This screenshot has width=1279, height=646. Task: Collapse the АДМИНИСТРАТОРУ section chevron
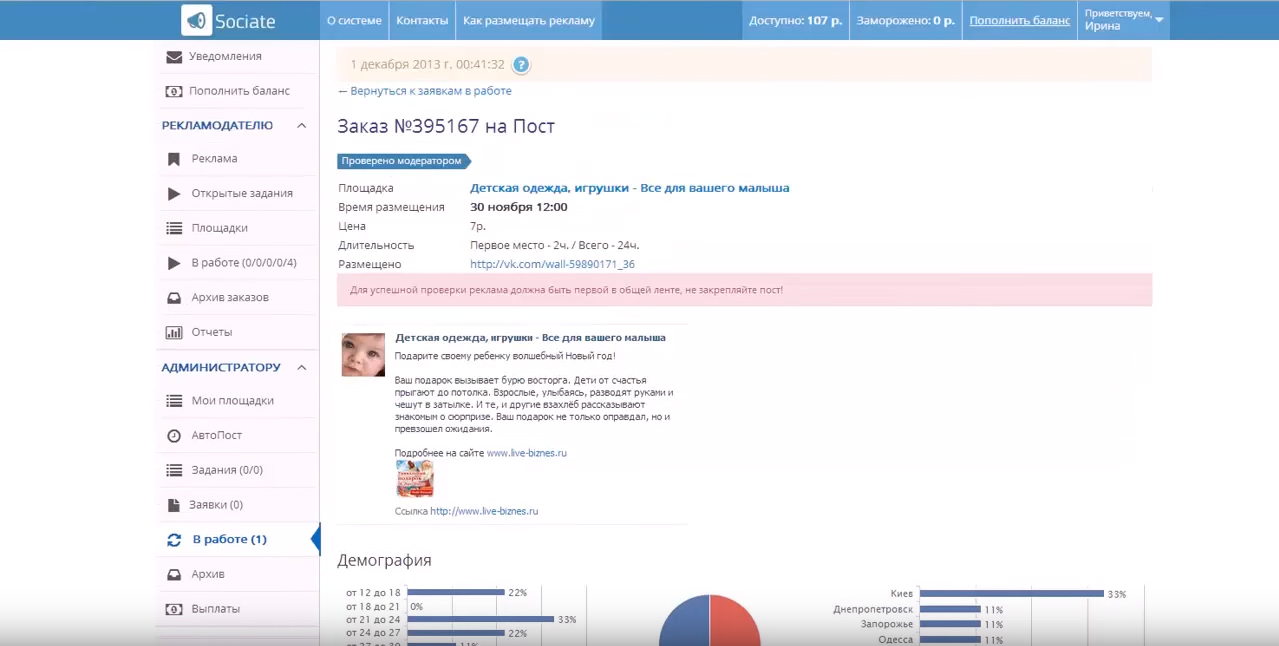pos(301,368)
